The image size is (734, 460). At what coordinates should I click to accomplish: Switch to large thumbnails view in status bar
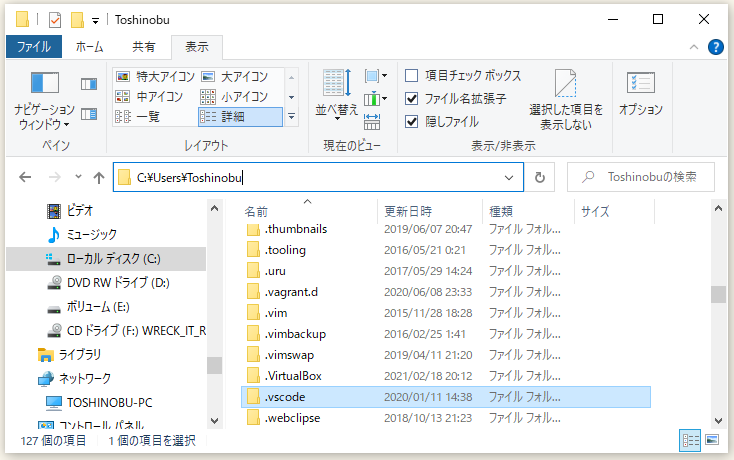click(x=712, y=440)
